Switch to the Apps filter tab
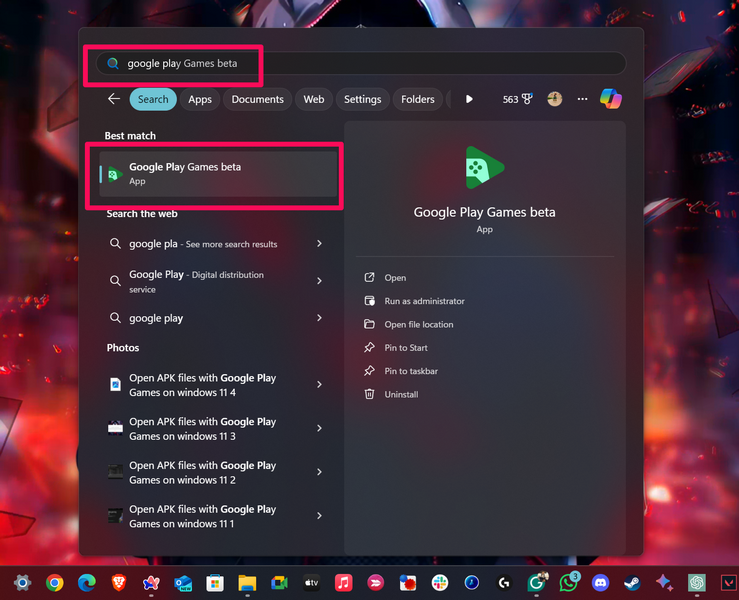 (x=200, y=99)
